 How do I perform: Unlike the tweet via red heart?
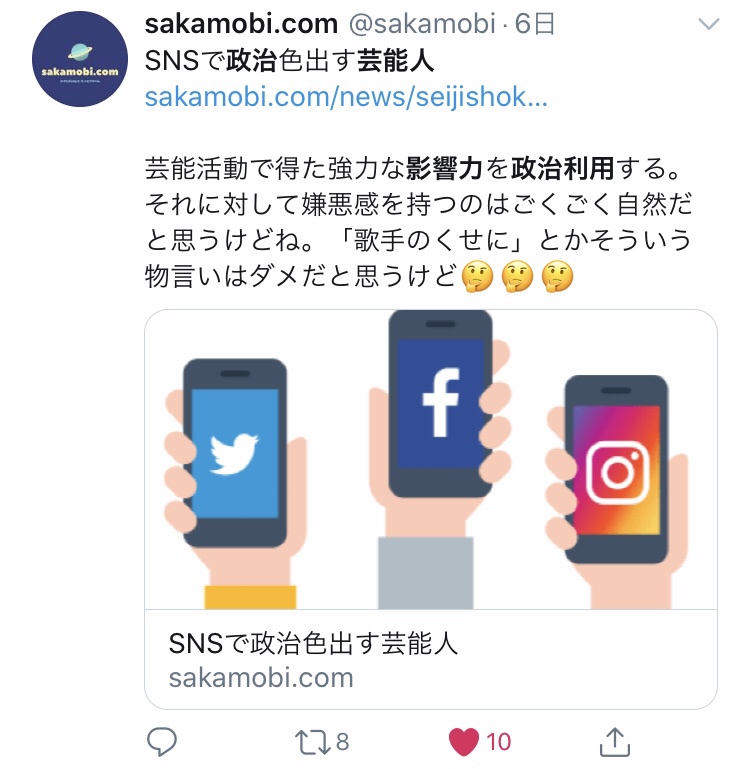point(464,742)
